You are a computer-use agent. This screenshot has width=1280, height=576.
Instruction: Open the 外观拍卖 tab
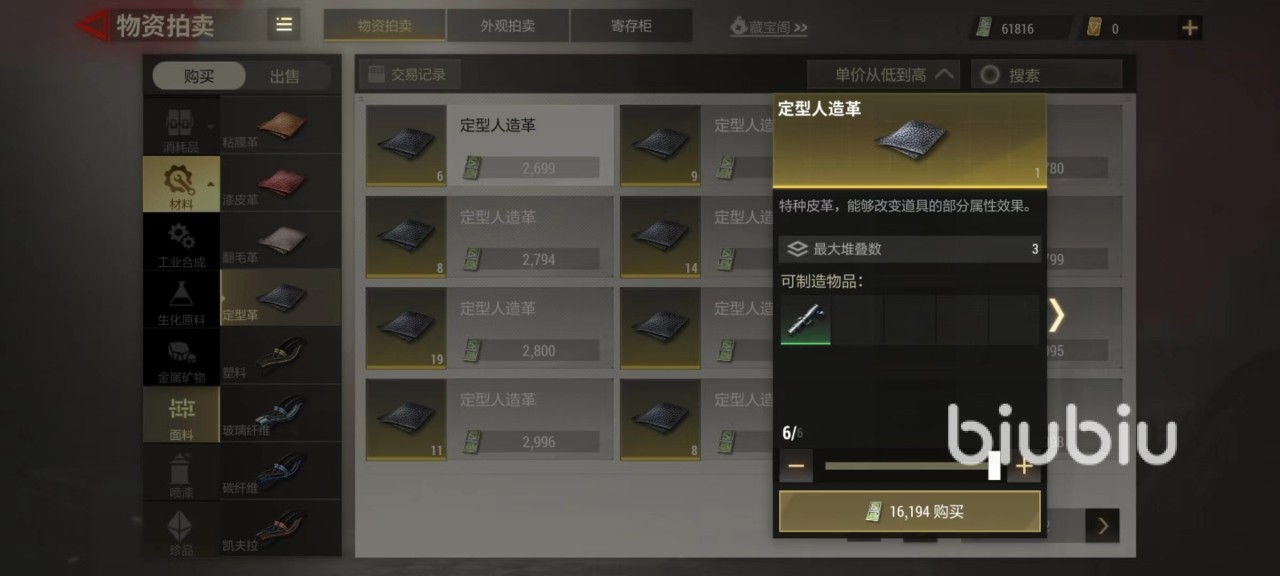(508, 26)
